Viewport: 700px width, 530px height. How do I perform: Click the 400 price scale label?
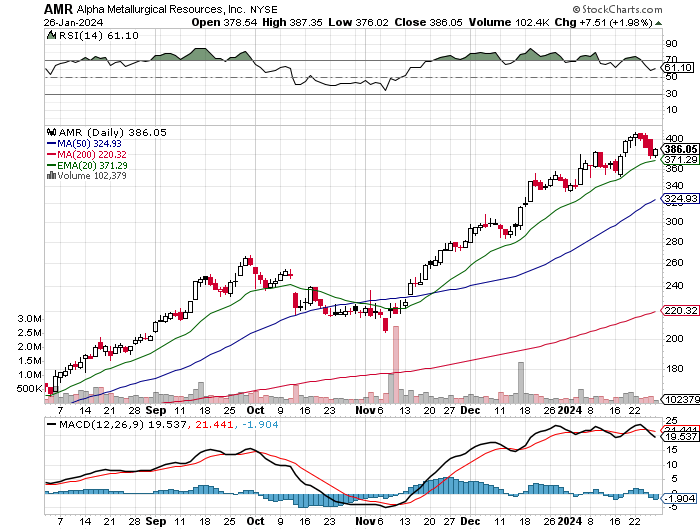pyautogui.click(x=675, y=138)
